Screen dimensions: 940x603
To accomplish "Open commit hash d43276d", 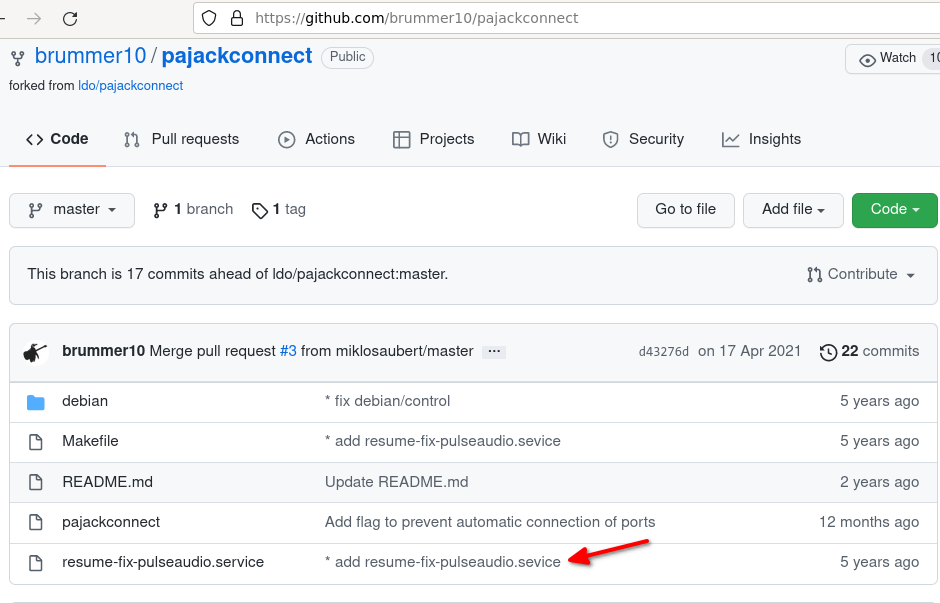I will pos(664,352).
